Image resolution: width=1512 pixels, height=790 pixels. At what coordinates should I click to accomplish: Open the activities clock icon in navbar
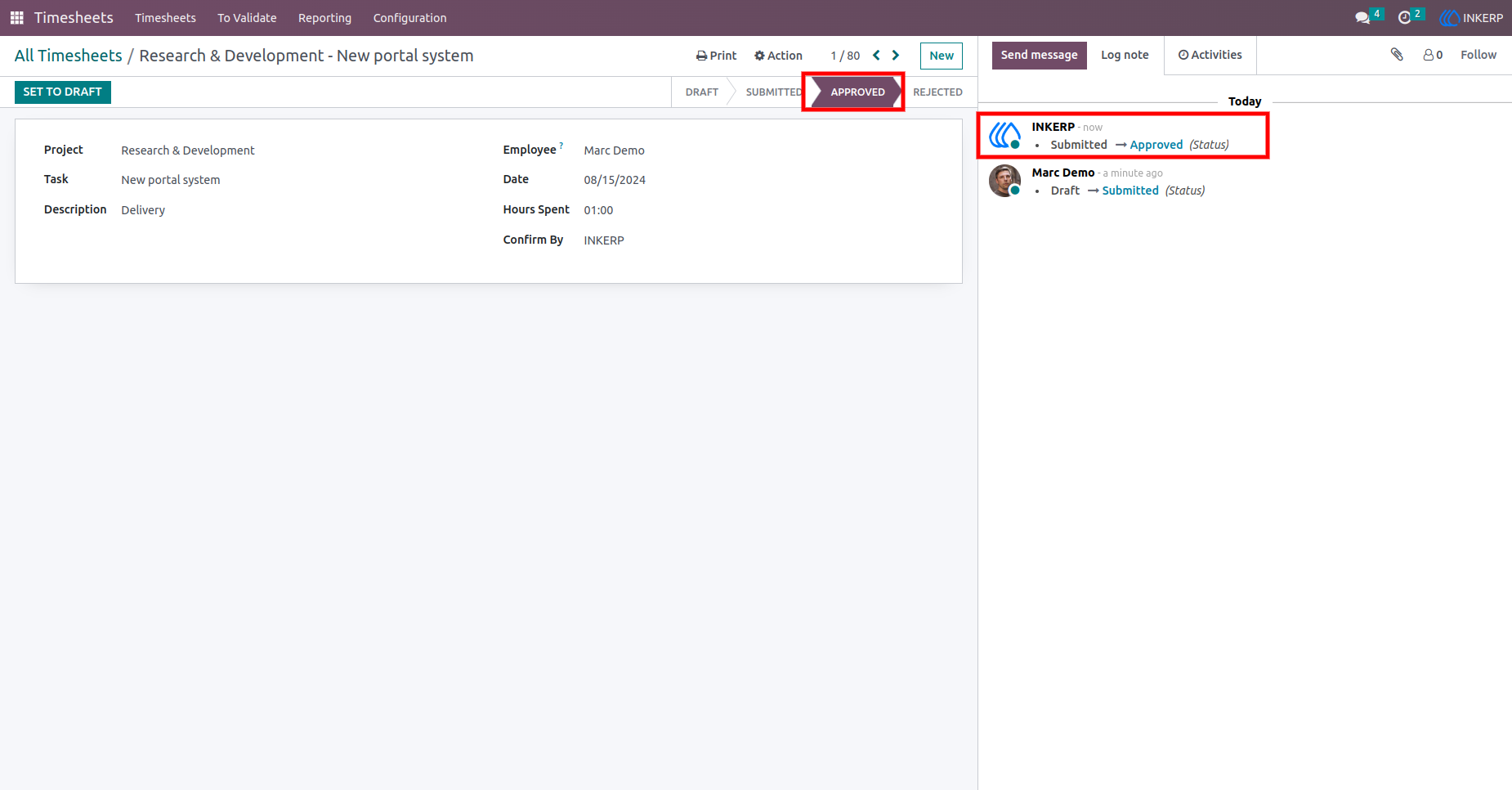[x=1405, y=18]
